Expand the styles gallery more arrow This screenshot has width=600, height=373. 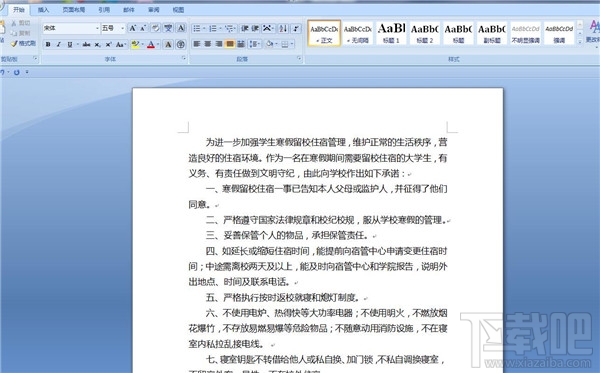(x=580, y=41)
